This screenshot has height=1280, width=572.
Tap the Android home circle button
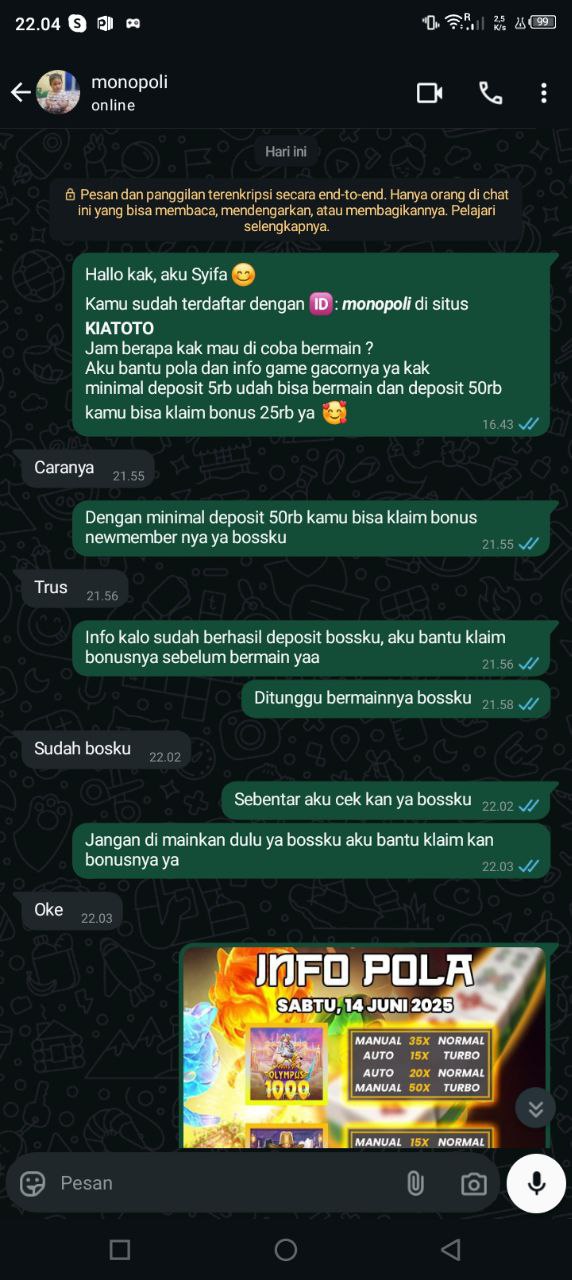click(x=286, y=1249)
